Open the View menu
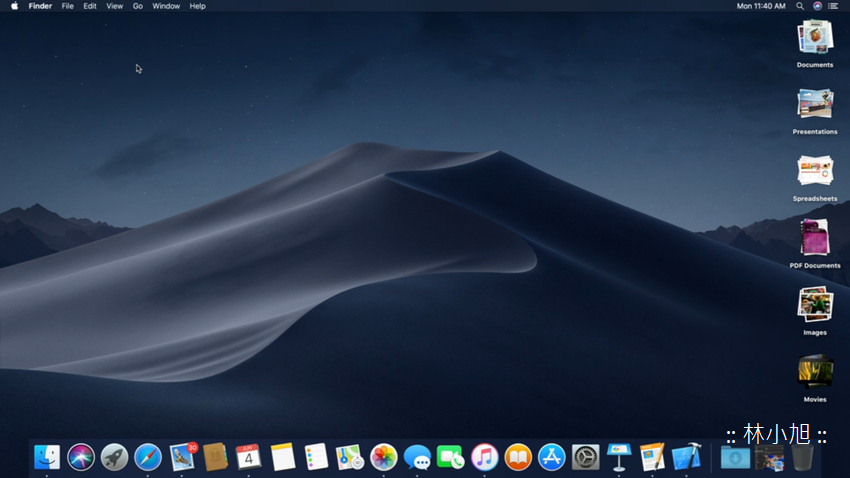The image size is (850, 478). [114, 6]
